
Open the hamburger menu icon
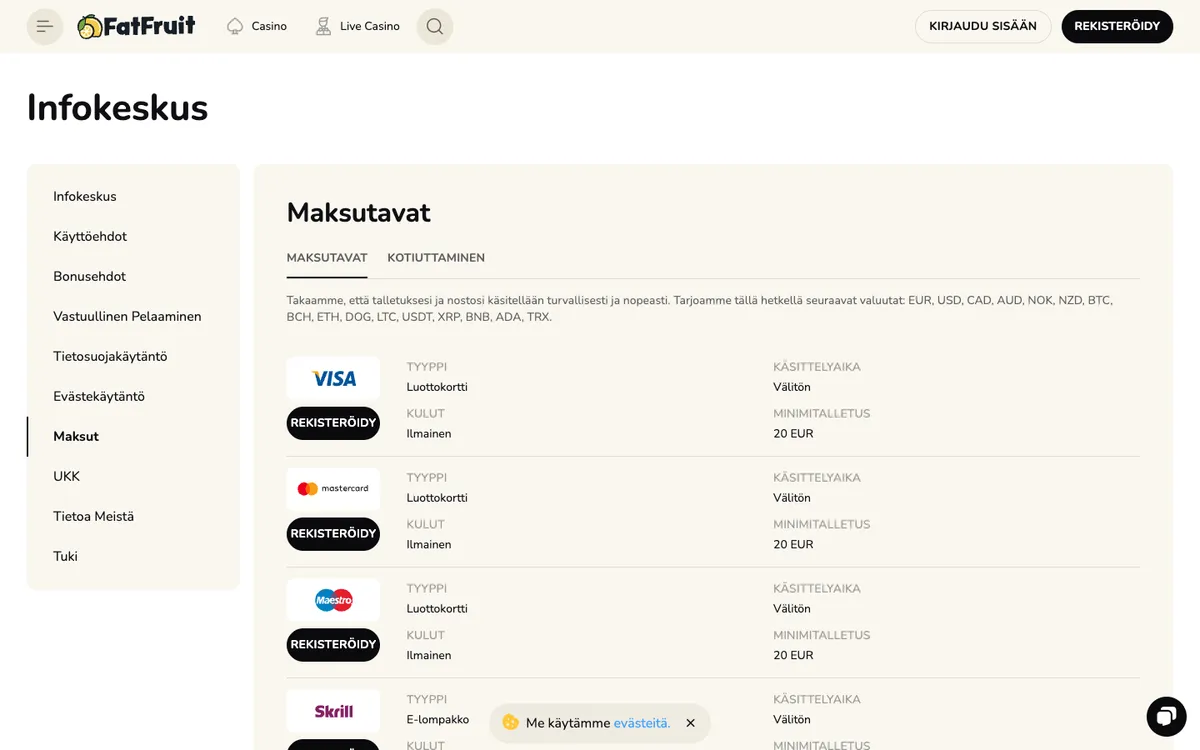point(45,26)
